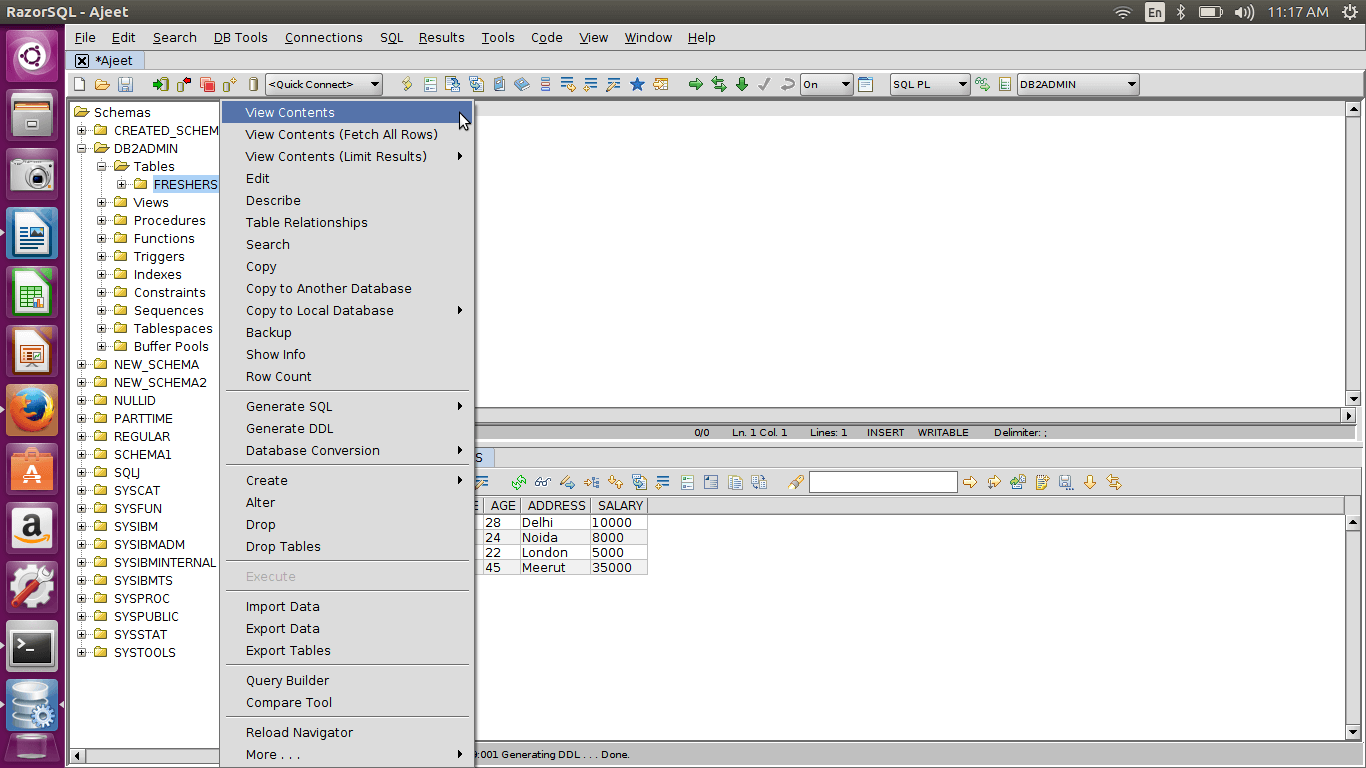
Task: Click the brush icon beside results search box
Action: [x=795, y=482]
